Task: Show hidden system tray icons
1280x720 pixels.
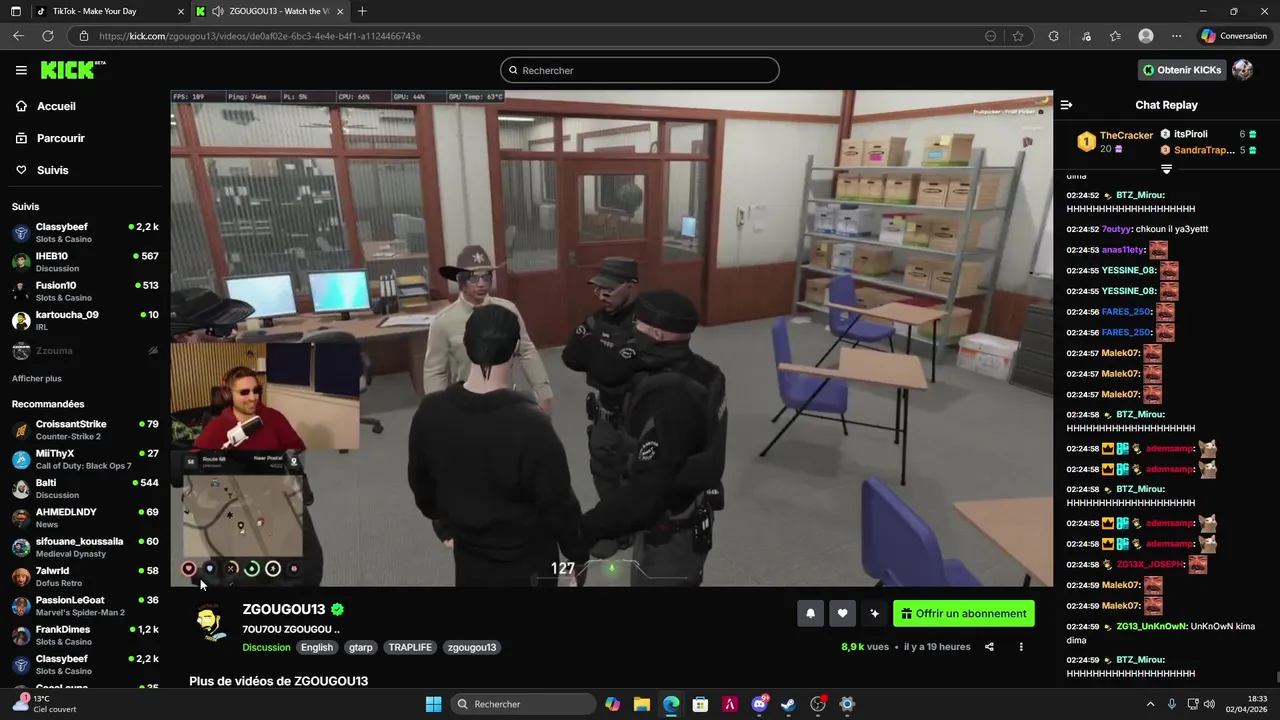Action: [1150, 704]
